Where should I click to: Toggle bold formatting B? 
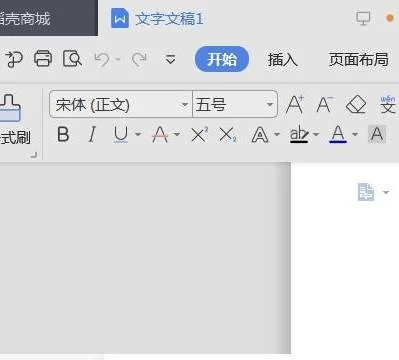[63, 134]
